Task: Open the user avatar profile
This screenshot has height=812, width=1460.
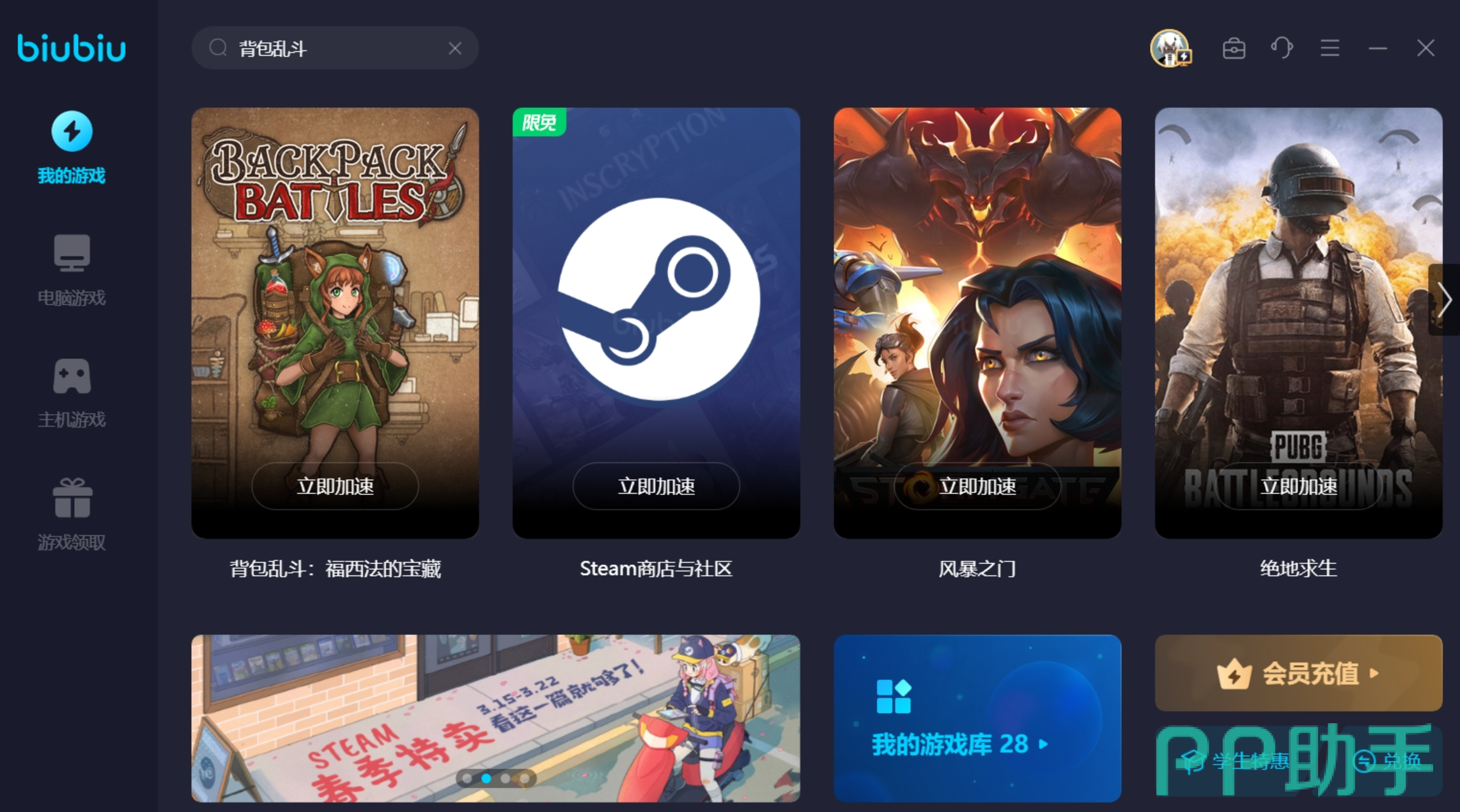Action: pos(1169,48)
